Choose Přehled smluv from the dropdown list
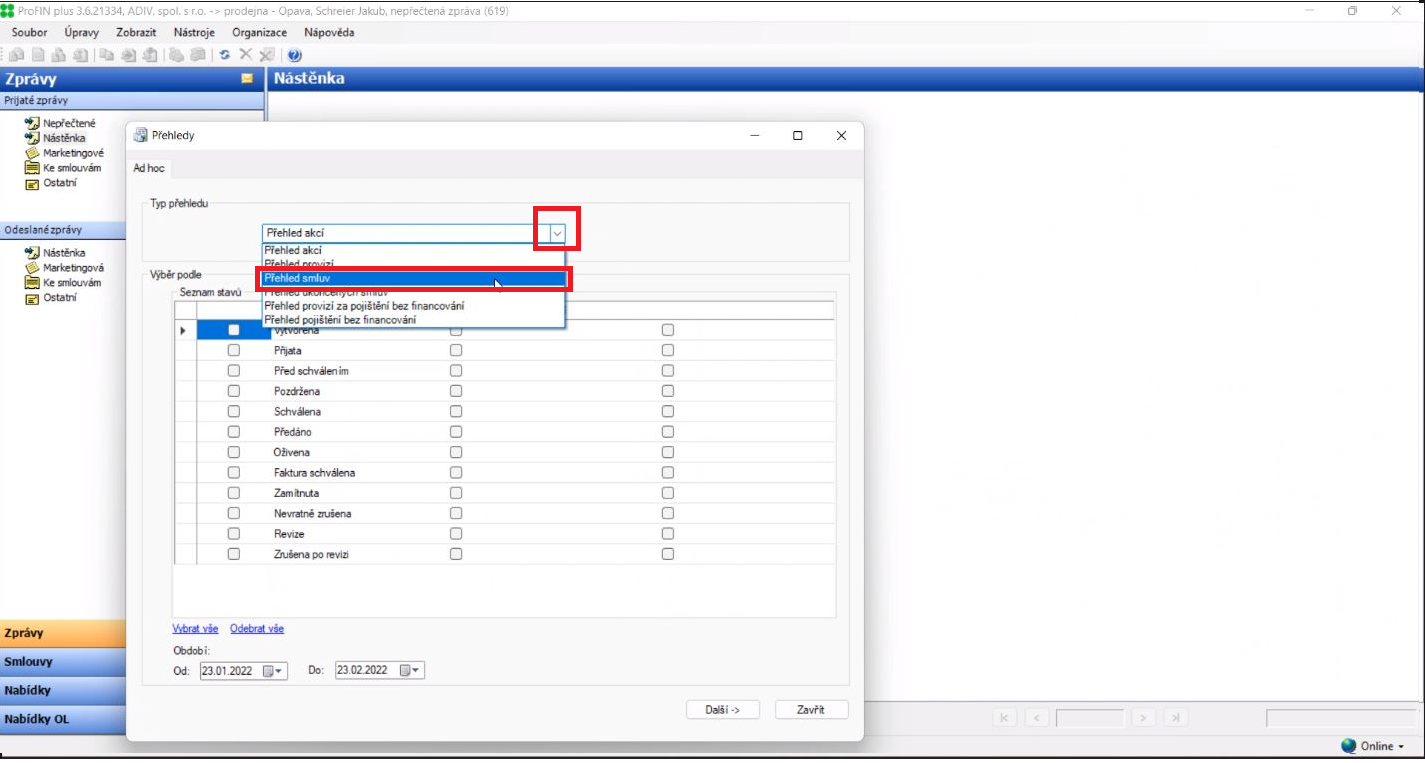The image size is (1425, 763). (x=413, y=279)
